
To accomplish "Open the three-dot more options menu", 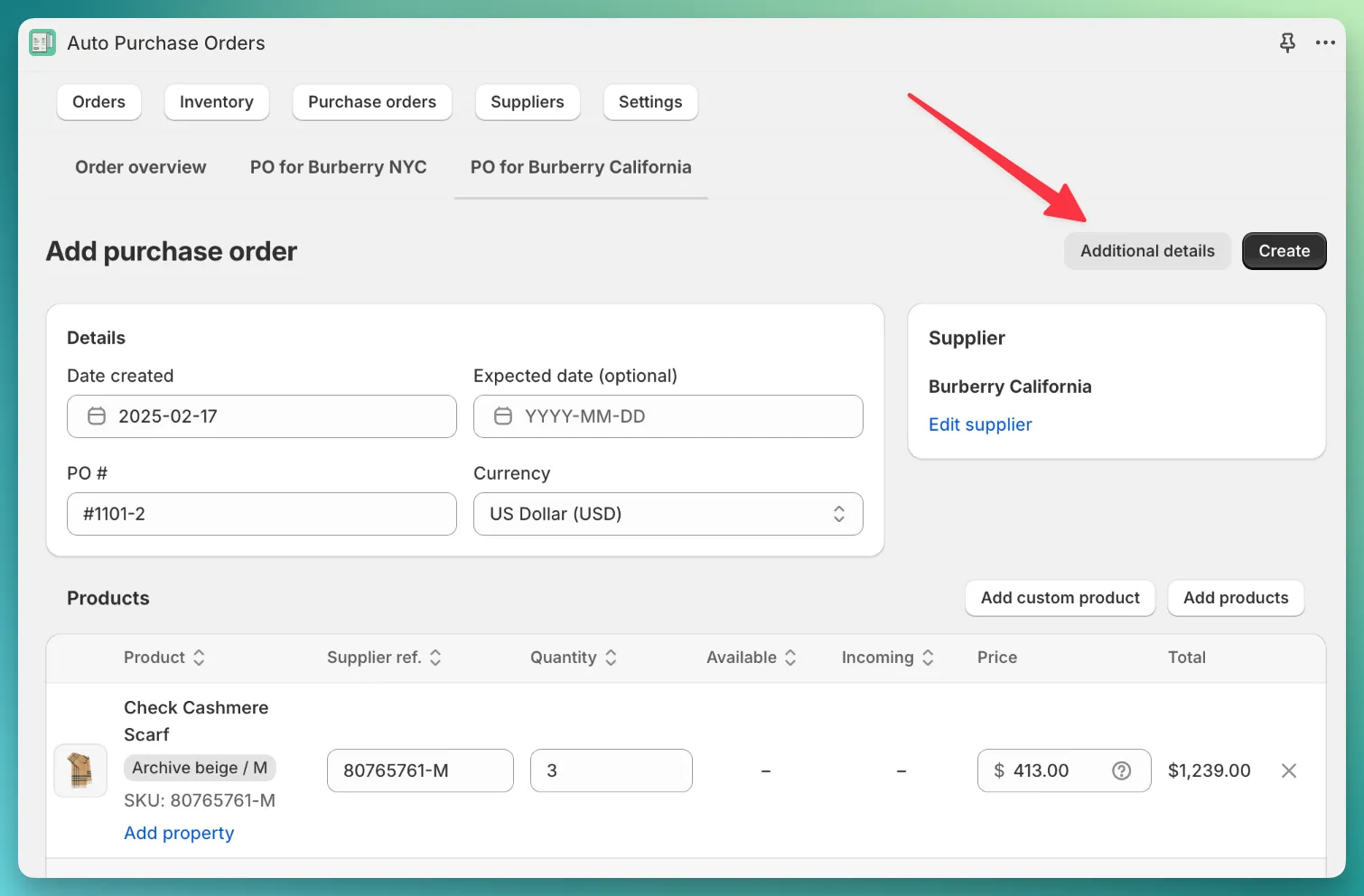I will pos(1325,42).
